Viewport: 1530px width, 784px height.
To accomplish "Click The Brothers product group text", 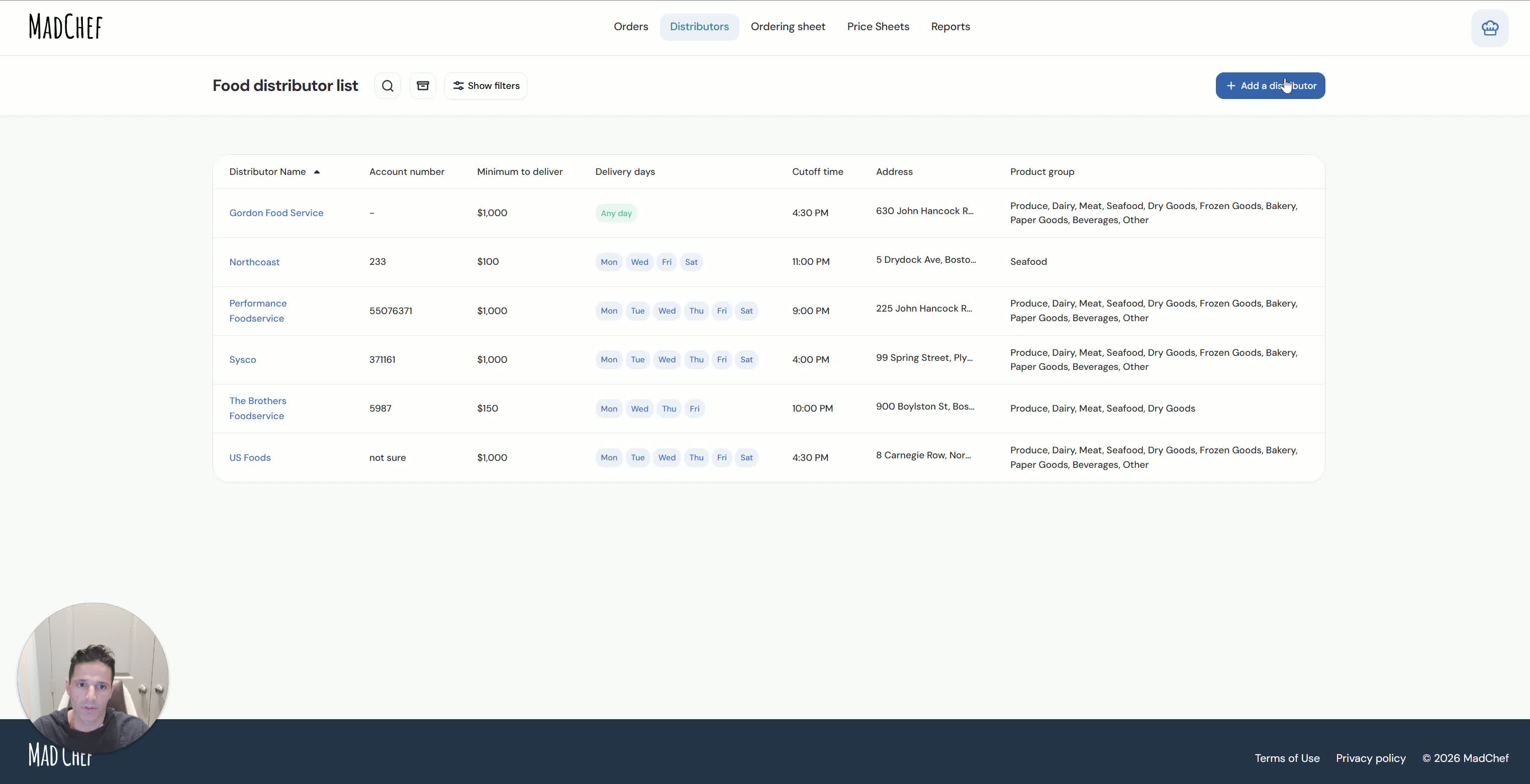I will coord(1102,409).
